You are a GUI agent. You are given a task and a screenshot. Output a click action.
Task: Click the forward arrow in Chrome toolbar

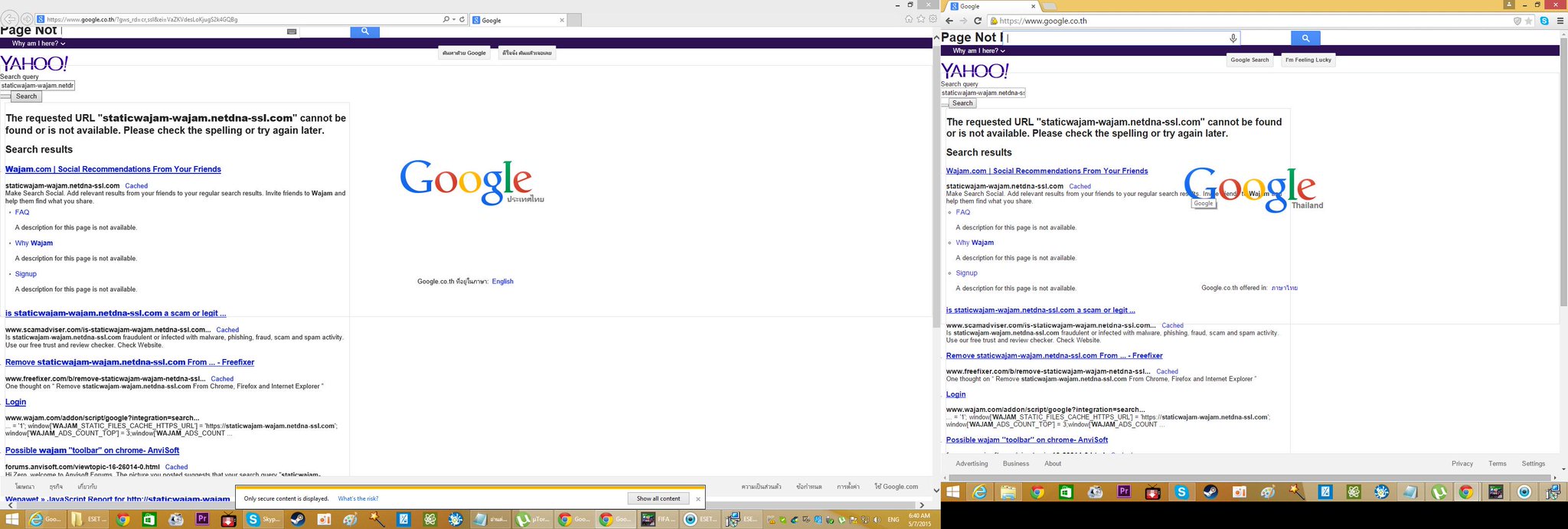point(963,21)
